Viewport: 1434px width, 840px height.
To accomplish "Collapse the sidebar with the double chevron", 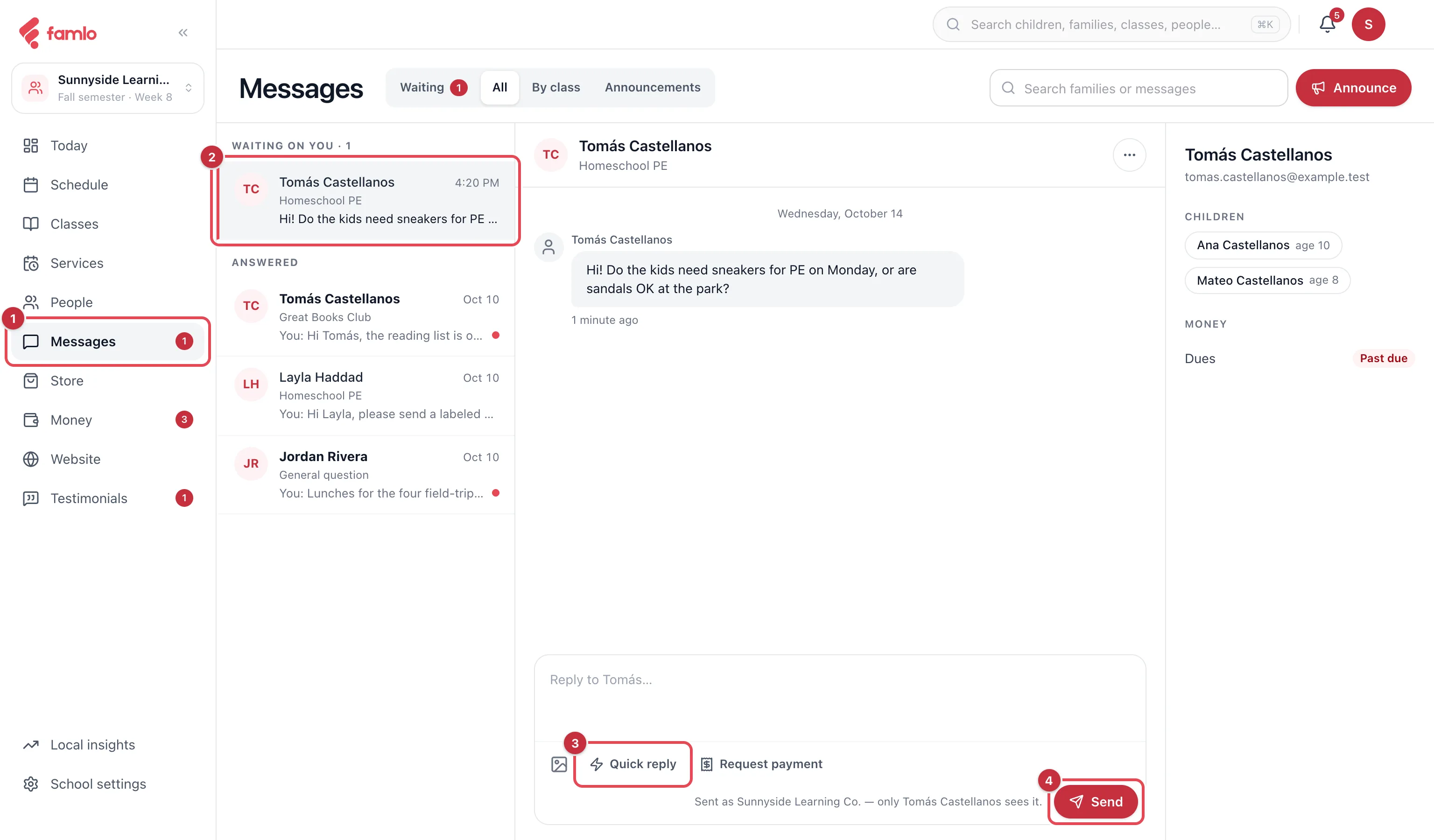I will tap(183, 33).
